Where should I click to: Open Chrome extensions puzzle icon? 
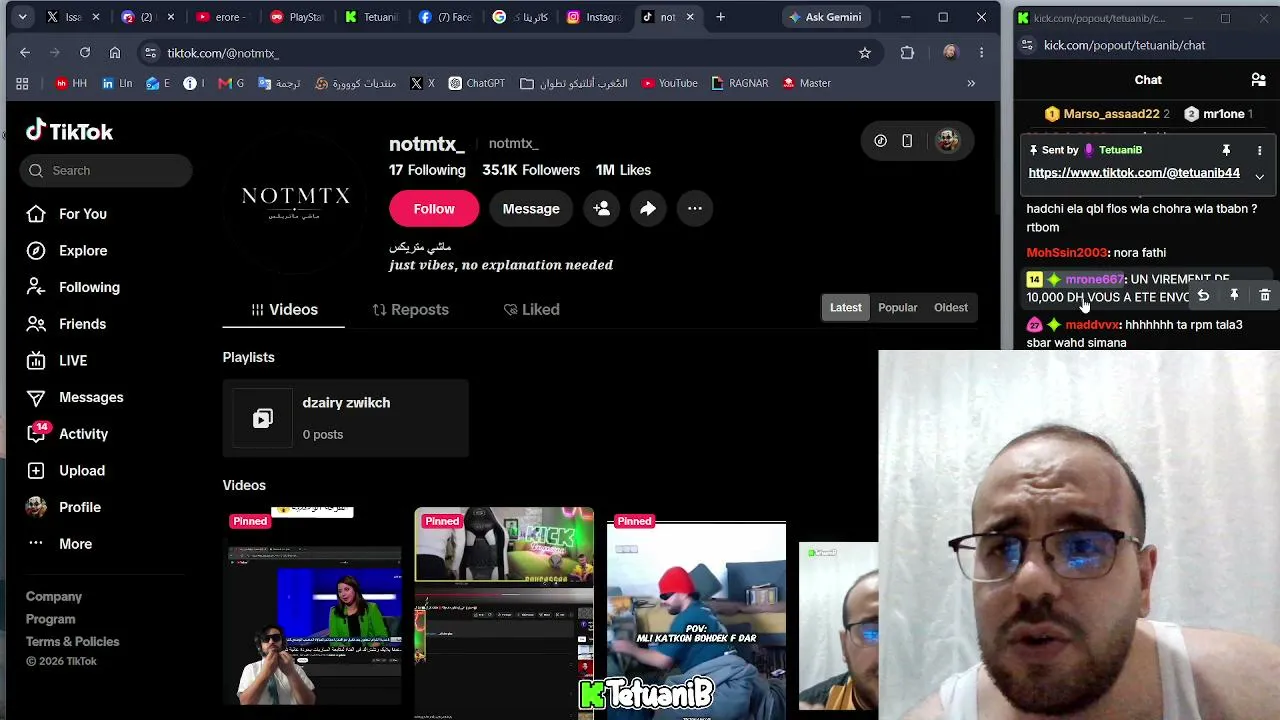point(907,53)
